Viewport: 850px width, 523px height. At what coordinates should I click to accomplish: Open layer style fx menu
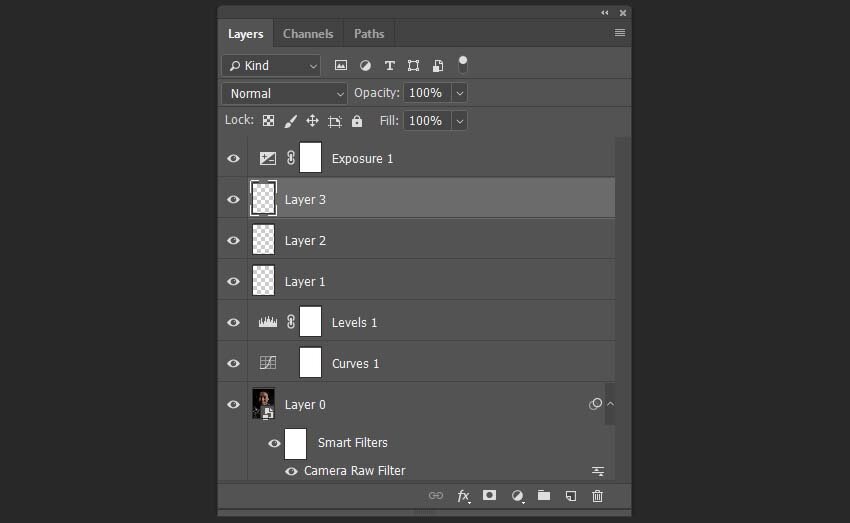(463, 496)
